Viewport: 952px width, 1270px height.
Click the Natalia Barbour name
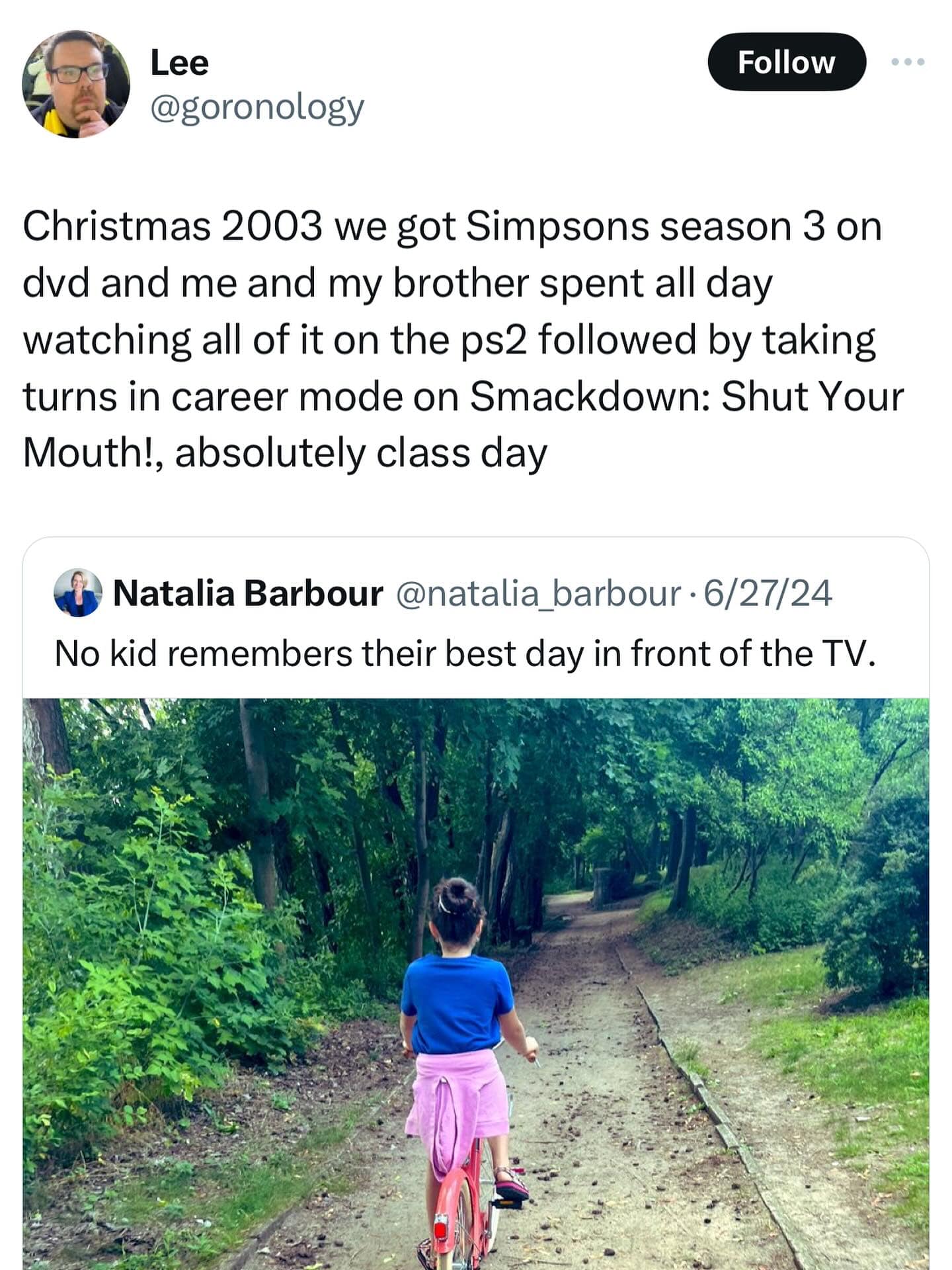click(x=248, y=593)
